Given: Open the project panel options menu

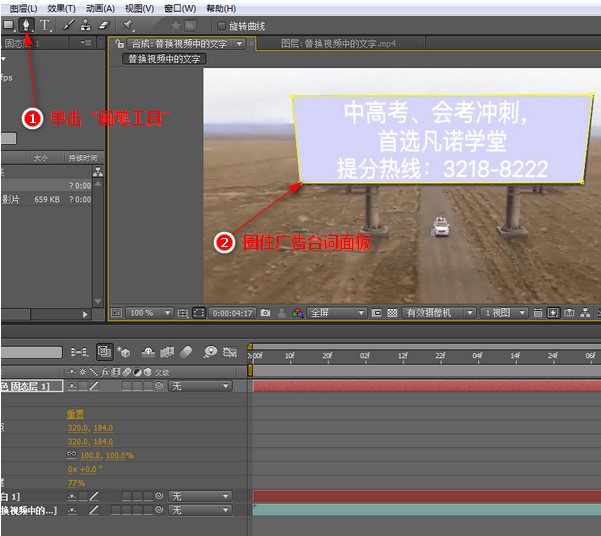Looking at the screenshot, I should tap(86, 42).
